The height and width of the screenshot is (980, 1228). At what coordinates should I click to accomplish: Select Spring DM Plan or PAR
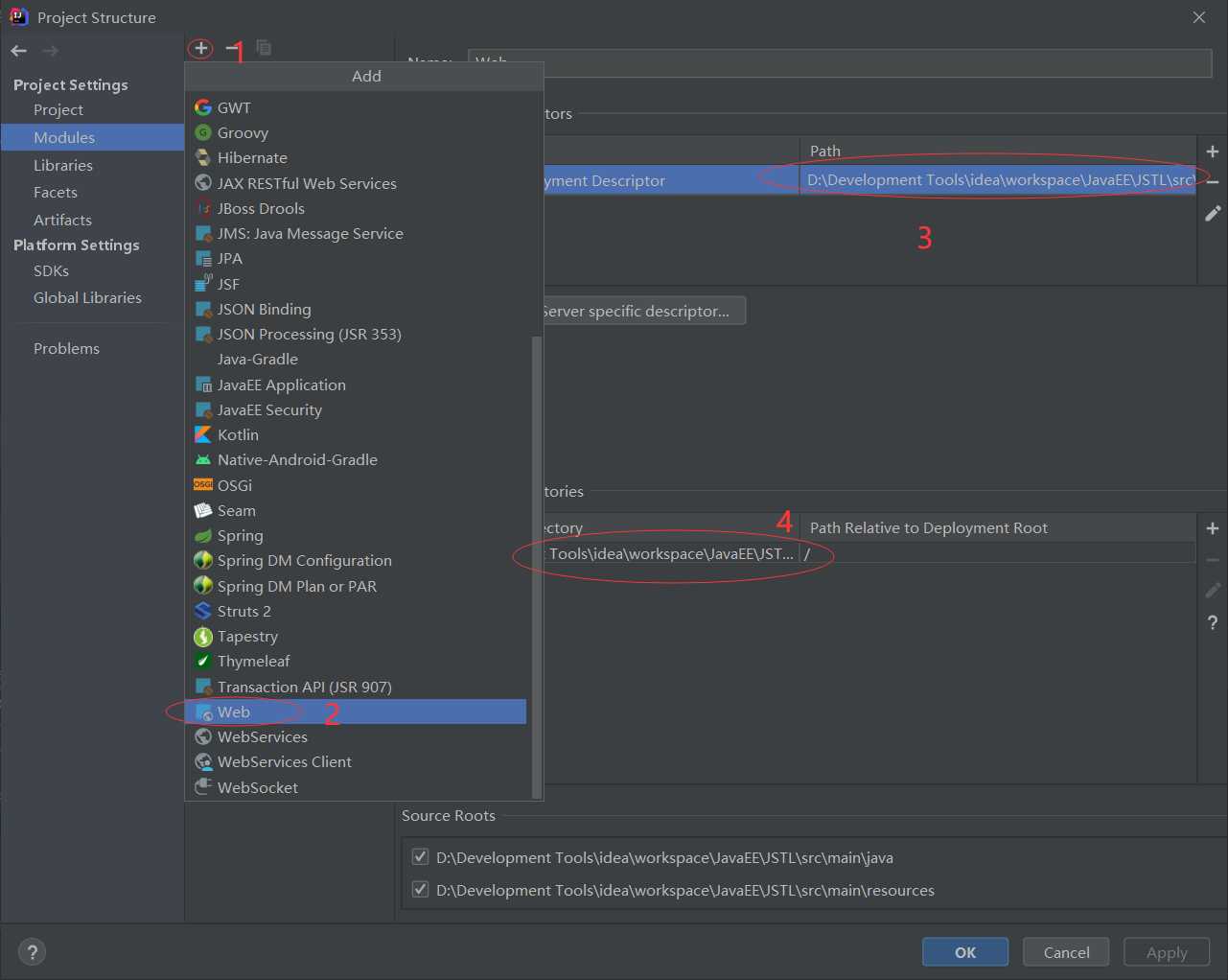click(356, 586)
